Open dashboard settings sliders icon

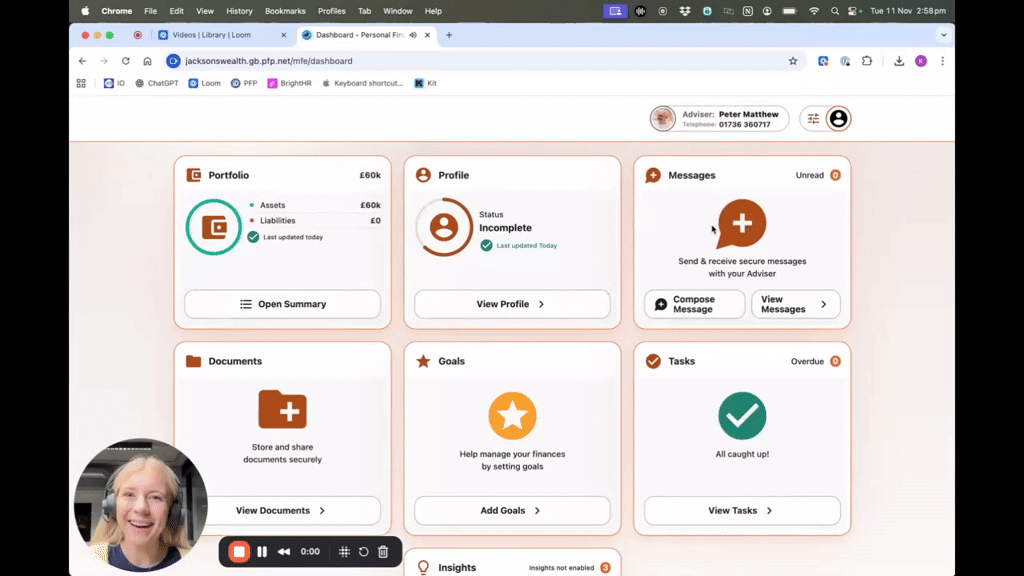click(813, 119)
